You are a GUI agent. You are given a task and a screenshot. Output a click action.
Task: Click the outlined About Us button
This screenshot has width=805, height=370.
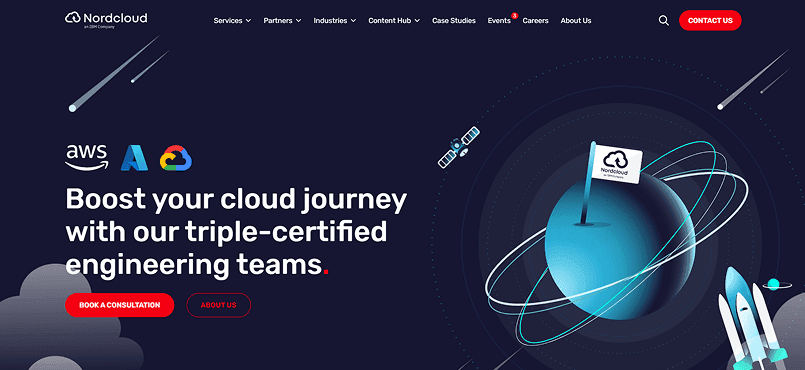pos(219,305)
